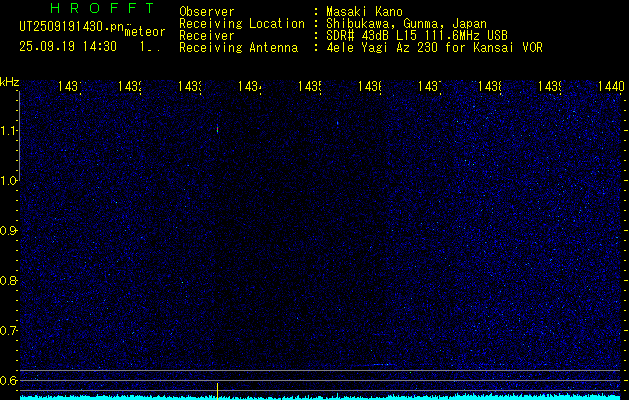Image resolution: width=629 pixels, height=400 pixels.
Task: Select receiver value SDR# 43dB L15 111.6MHz USB
Action: 417,36
